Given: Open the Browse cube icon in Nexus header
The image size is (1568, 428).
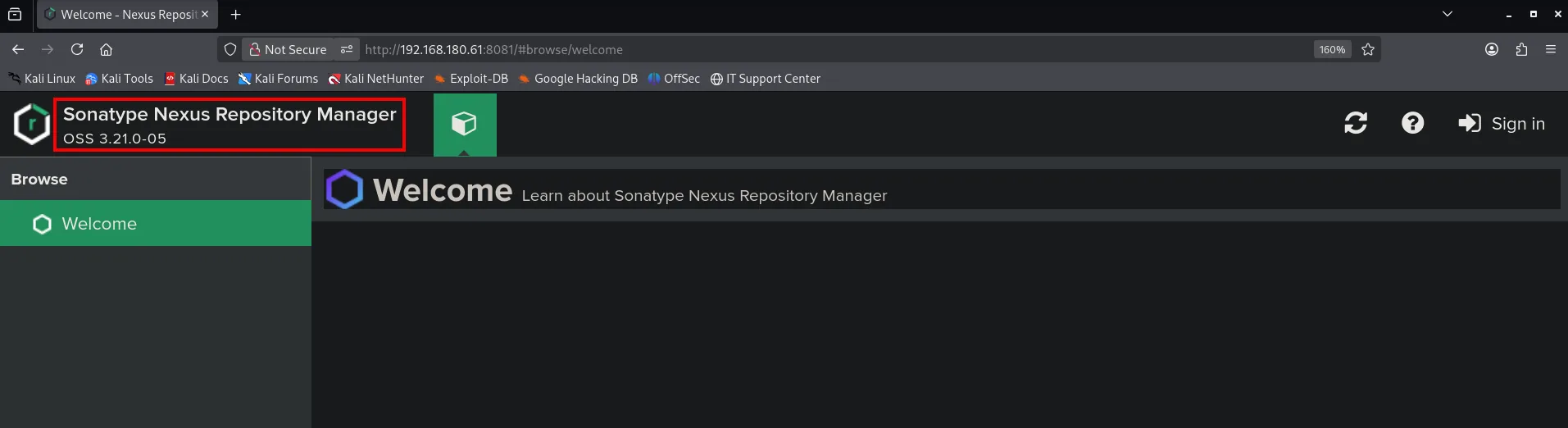Looking at the screenshot, I should 465,125.
